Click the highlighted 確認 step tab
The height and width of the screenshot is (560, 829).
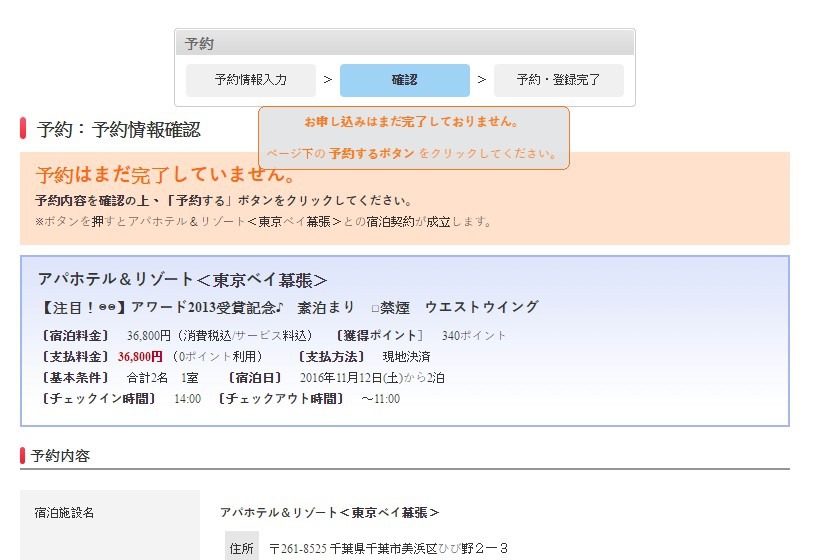click(x=404, y=80)
